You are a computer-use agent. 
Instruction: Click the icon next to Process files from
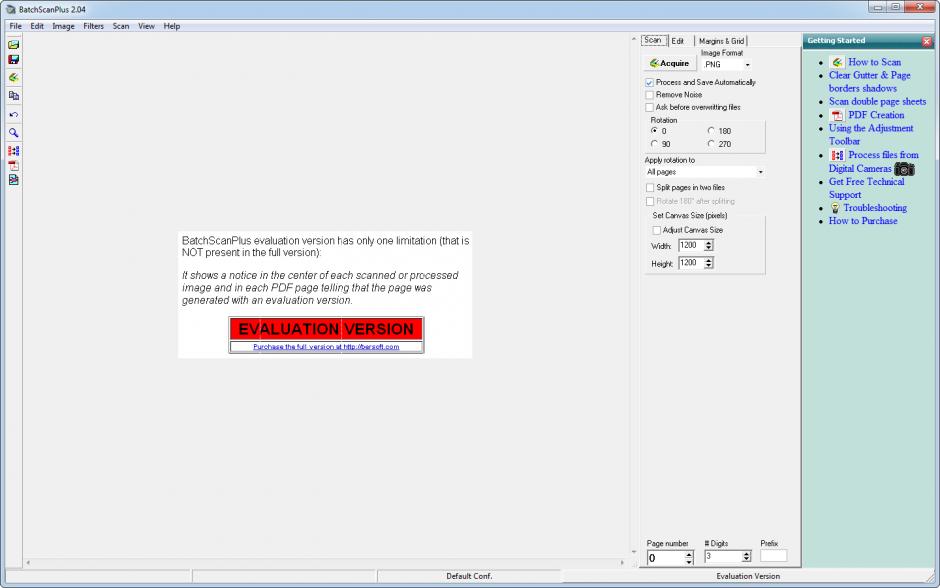[837, 155]
